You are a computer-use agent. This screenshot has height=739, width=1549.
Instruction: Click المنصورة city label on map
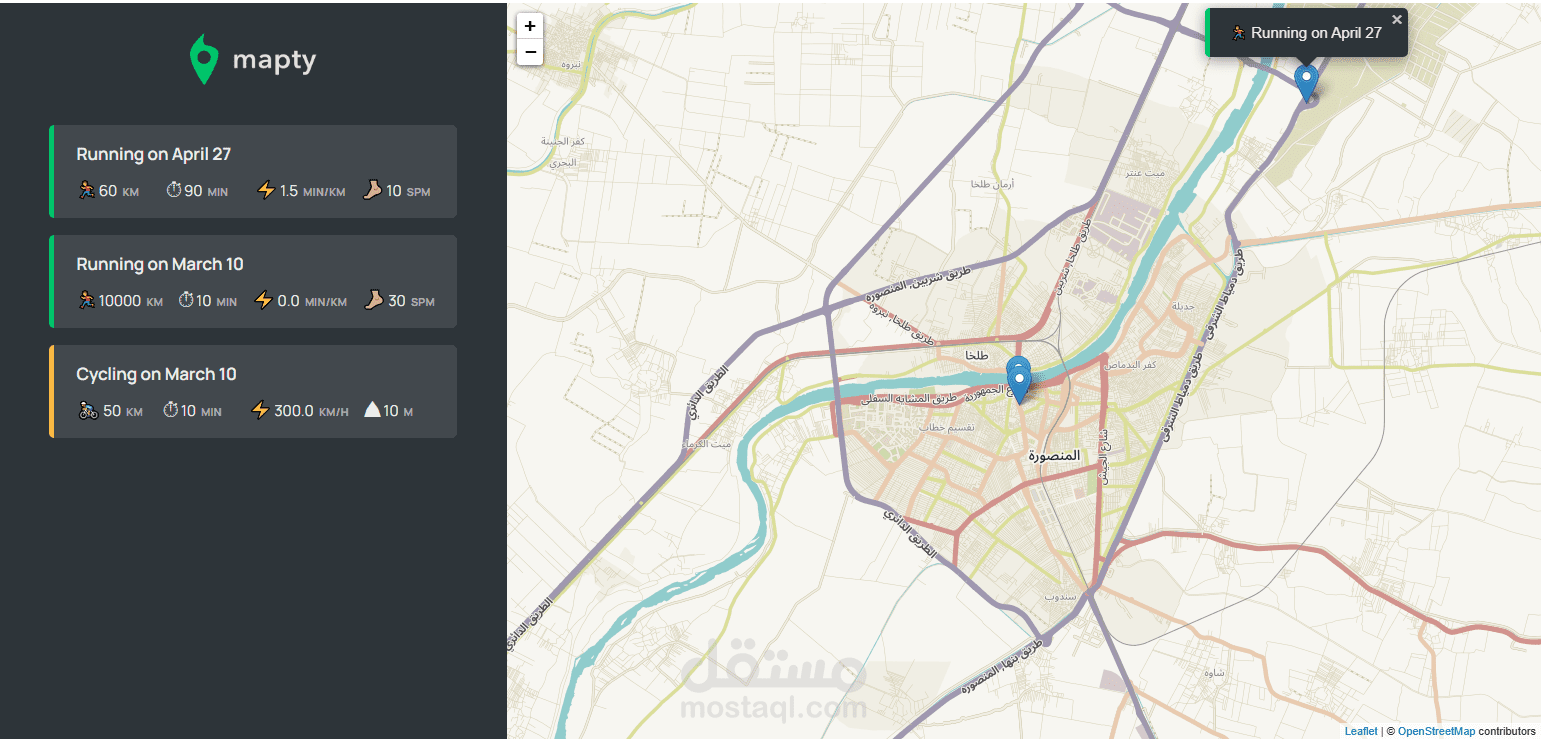pyautogui.click(x=1054, y=455)
